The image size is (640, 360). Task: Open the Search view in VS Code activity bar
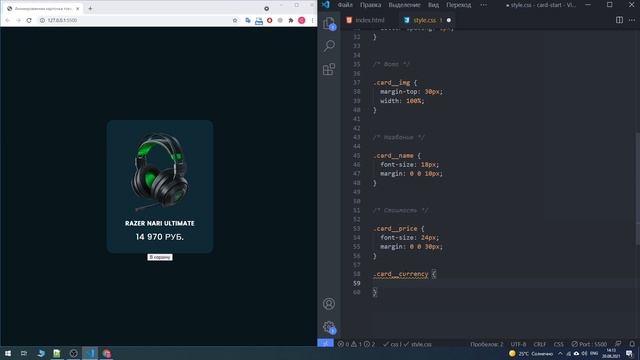tap(329, 46)
